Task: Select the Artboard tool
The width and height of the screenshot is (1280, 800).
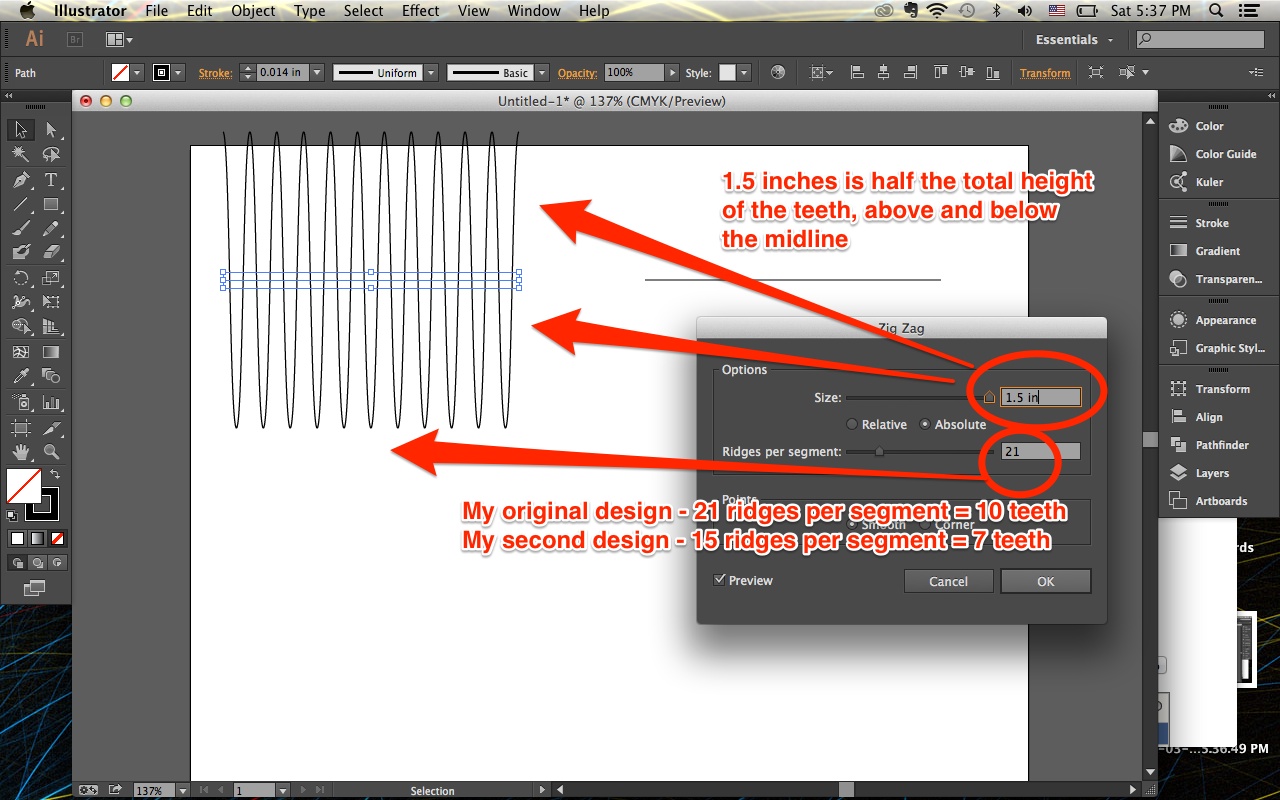Action: 20,427
